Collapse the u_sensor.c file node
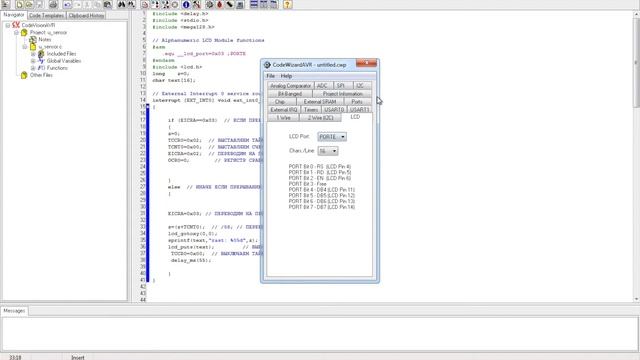This screenshot has height=360, width=640. (x=25, y=47)
